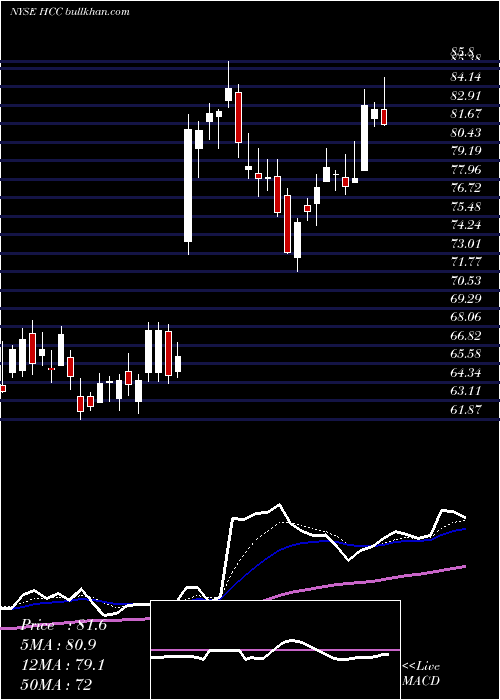Click the 79.19 price axis label
This screenshot has width=500, height=700.
pyautogui.click(x=466, y=151)
